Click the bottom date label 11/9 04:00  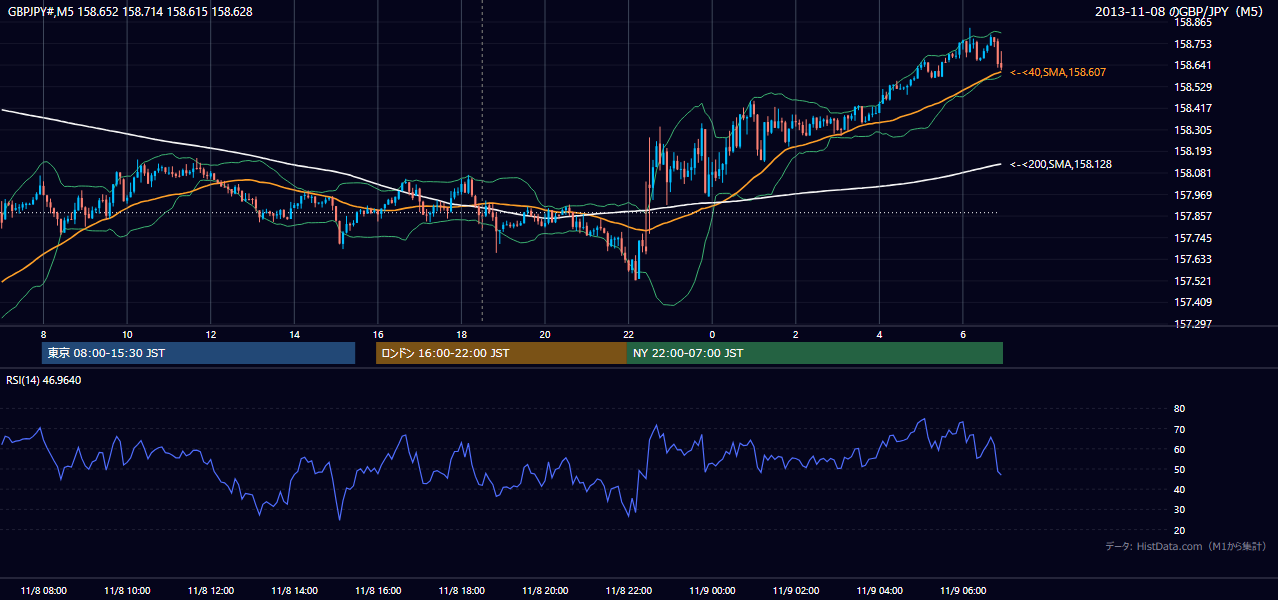pyautogui.click(x=880, y=591)
